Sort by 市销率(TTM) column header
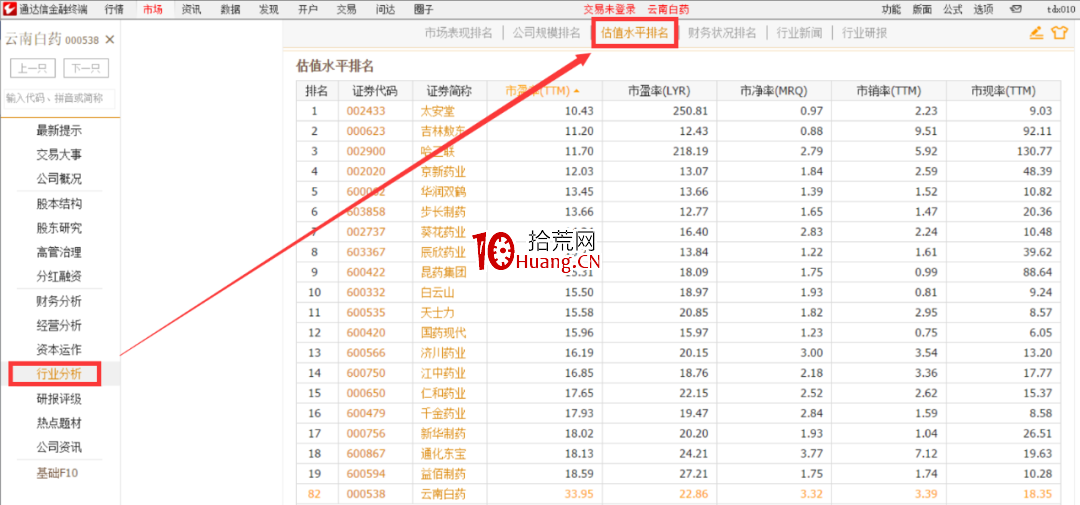The height and width of the screenshot is (505, 1080). point(889,91)
